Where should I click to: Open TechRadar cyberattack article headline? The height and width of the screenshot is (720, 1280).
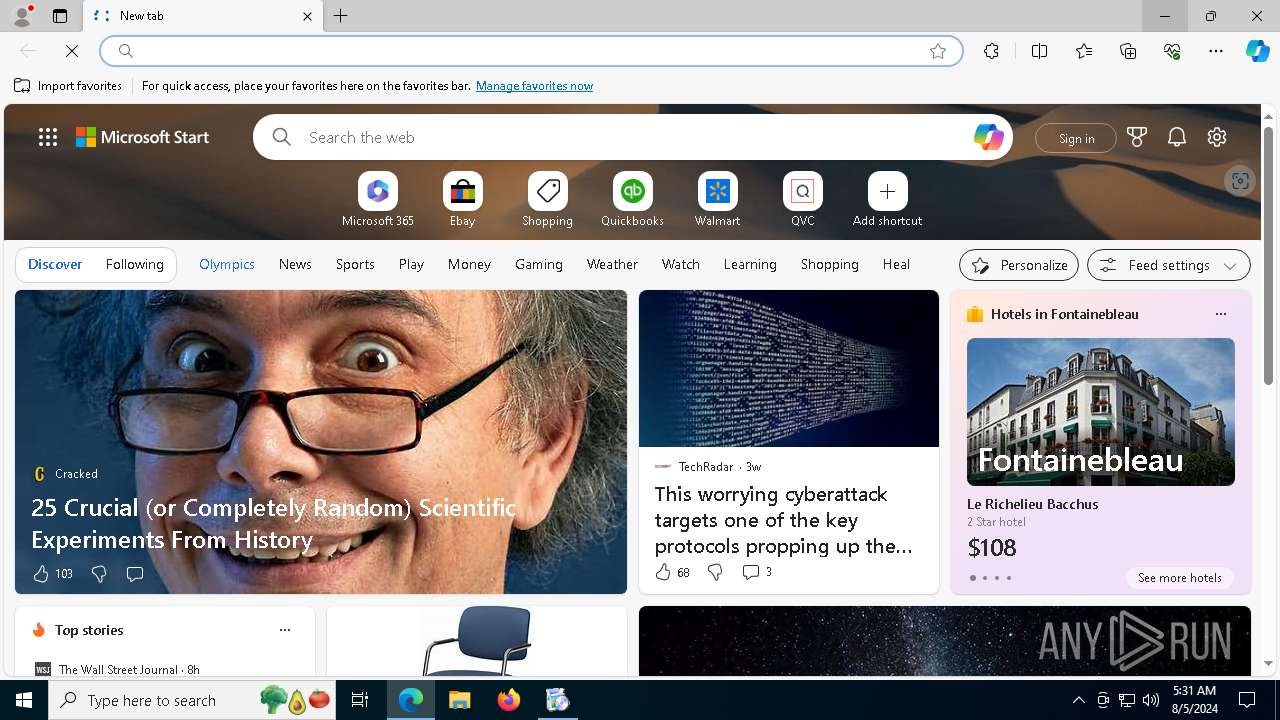click(x=783, y=520)
